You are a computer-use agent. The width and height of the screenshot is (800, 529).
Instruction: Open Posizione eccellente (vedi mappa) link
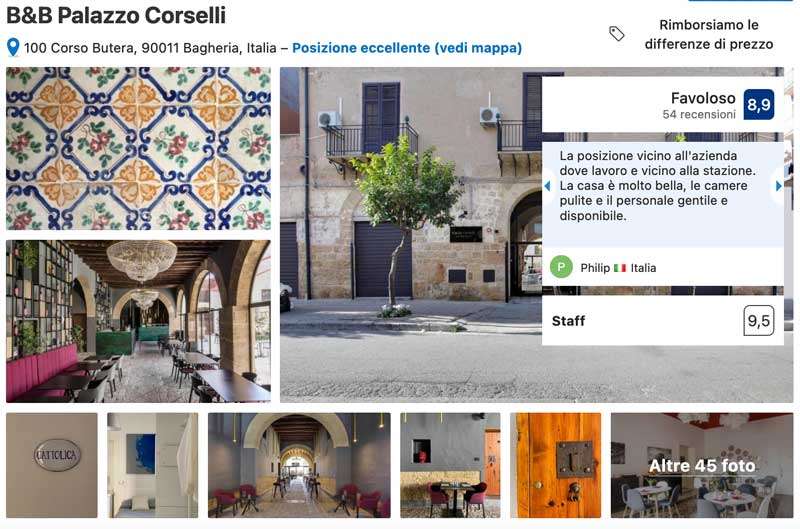click(407, 48)
